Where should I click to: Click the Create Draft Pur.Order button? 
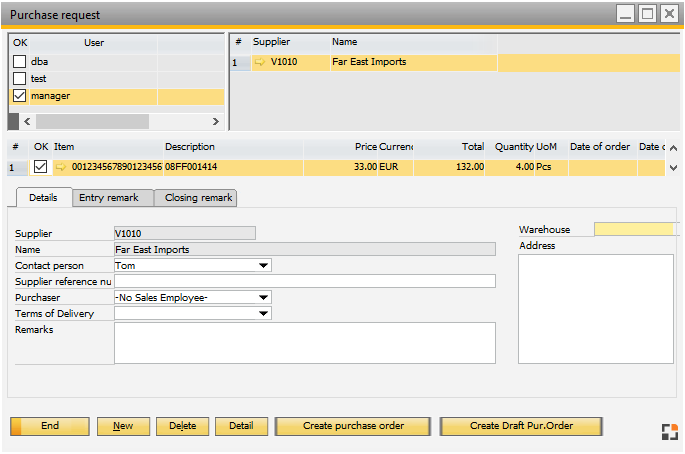point(521,426)
